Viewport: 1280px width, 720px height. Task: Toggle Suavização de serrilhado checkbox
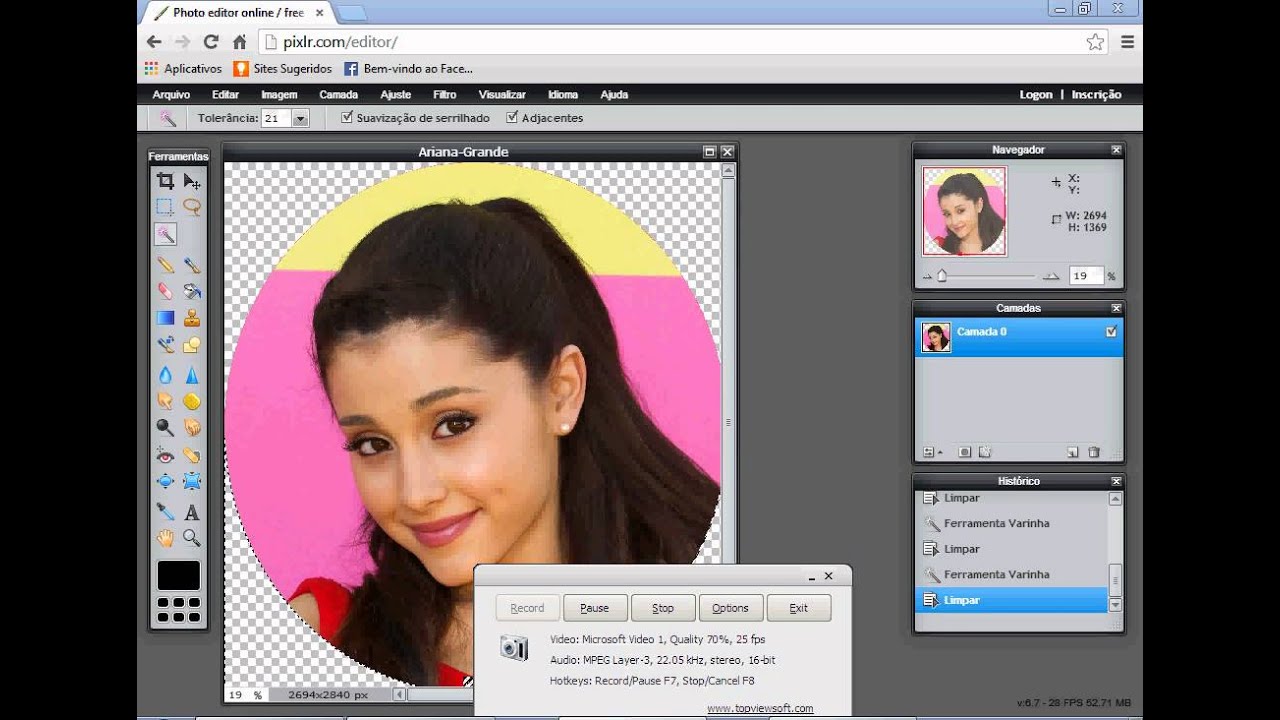[x=347, y=117]
